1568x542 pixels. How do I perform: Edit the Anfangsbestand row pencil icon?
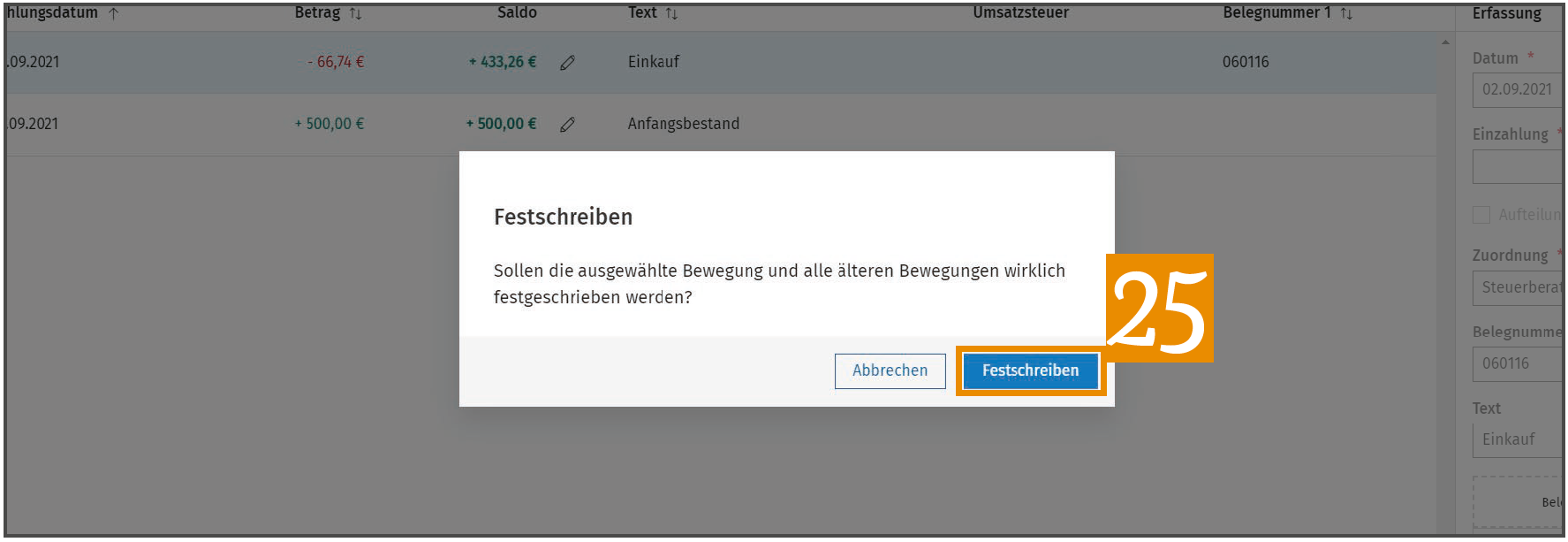(x=567, y=125)
